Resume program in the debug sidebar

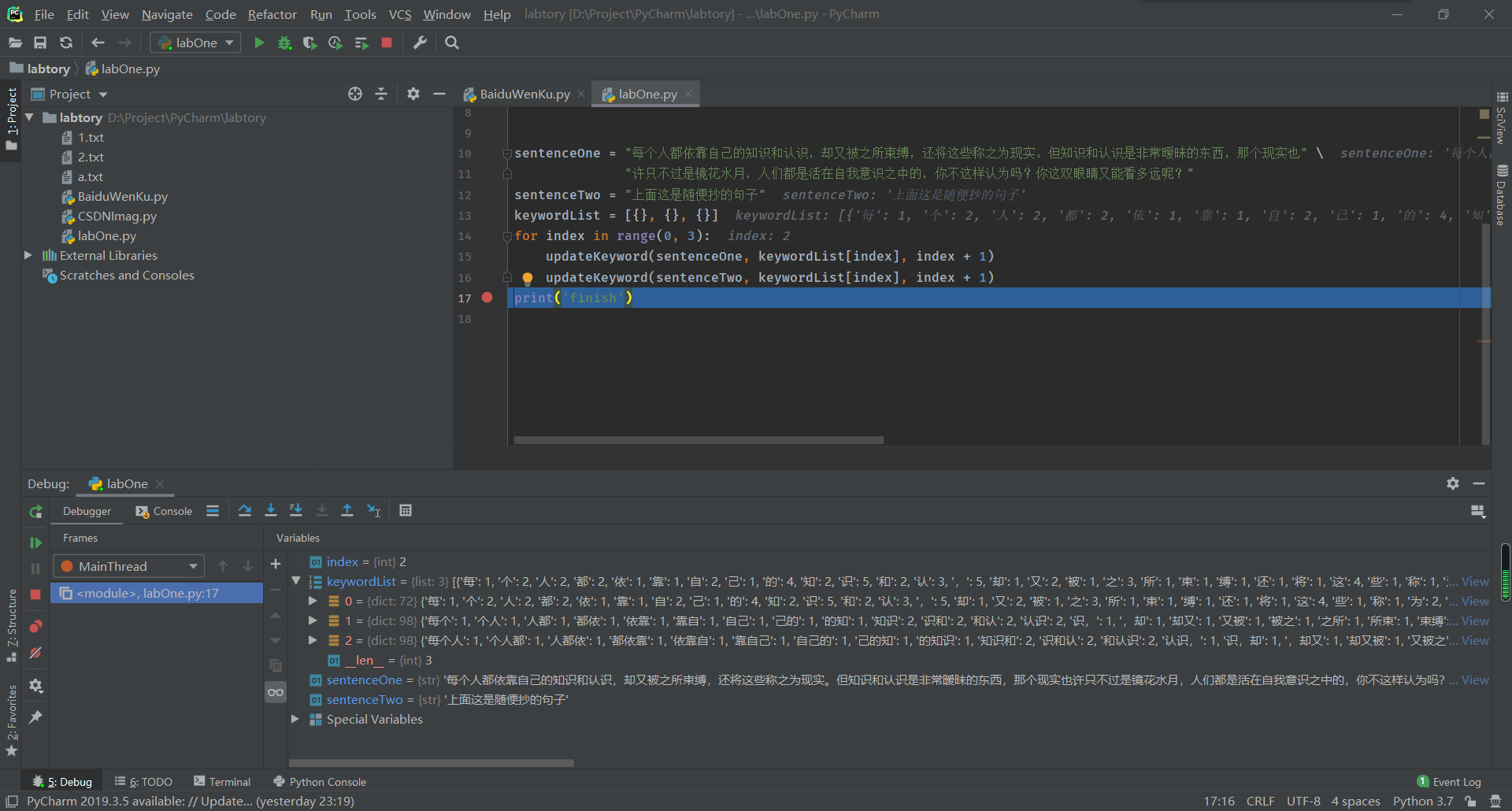(35, 543)
